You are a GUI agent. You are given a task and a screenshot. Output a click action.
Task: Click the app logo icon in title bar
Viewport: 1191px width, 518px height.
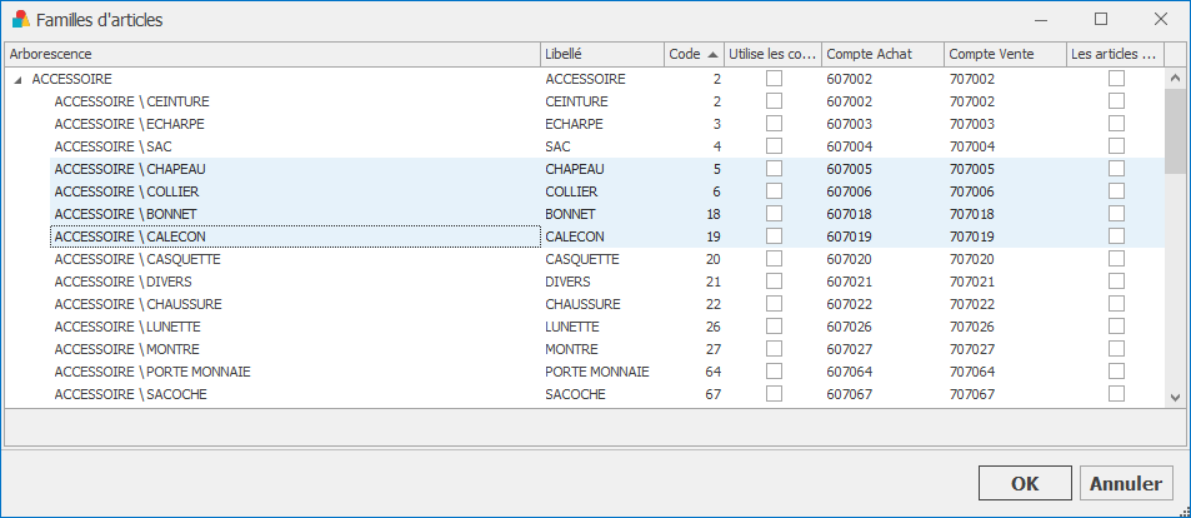click(x=21, y=20)
